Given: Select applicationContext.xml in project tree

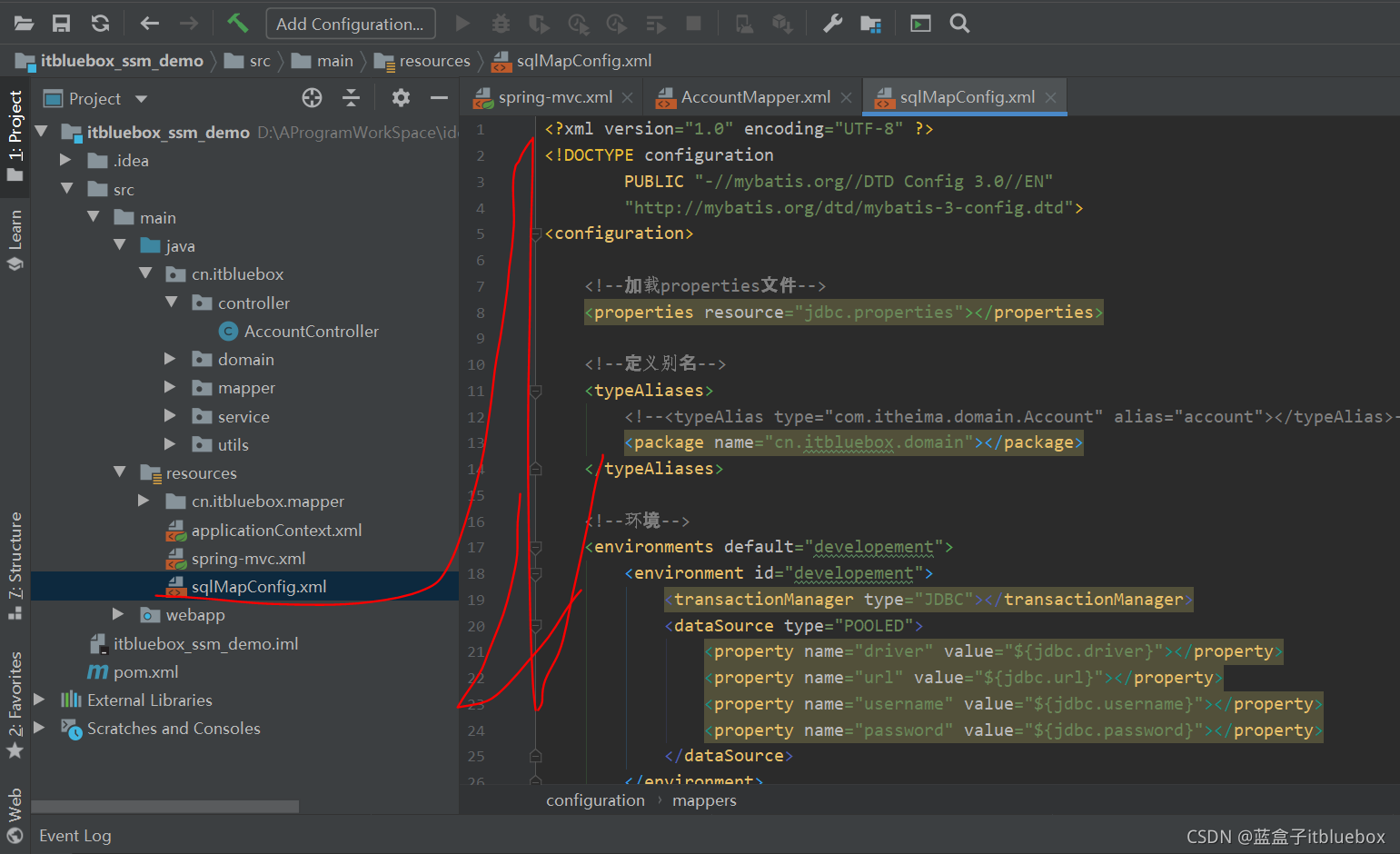Looking at the screenshot, I should 276,531.
